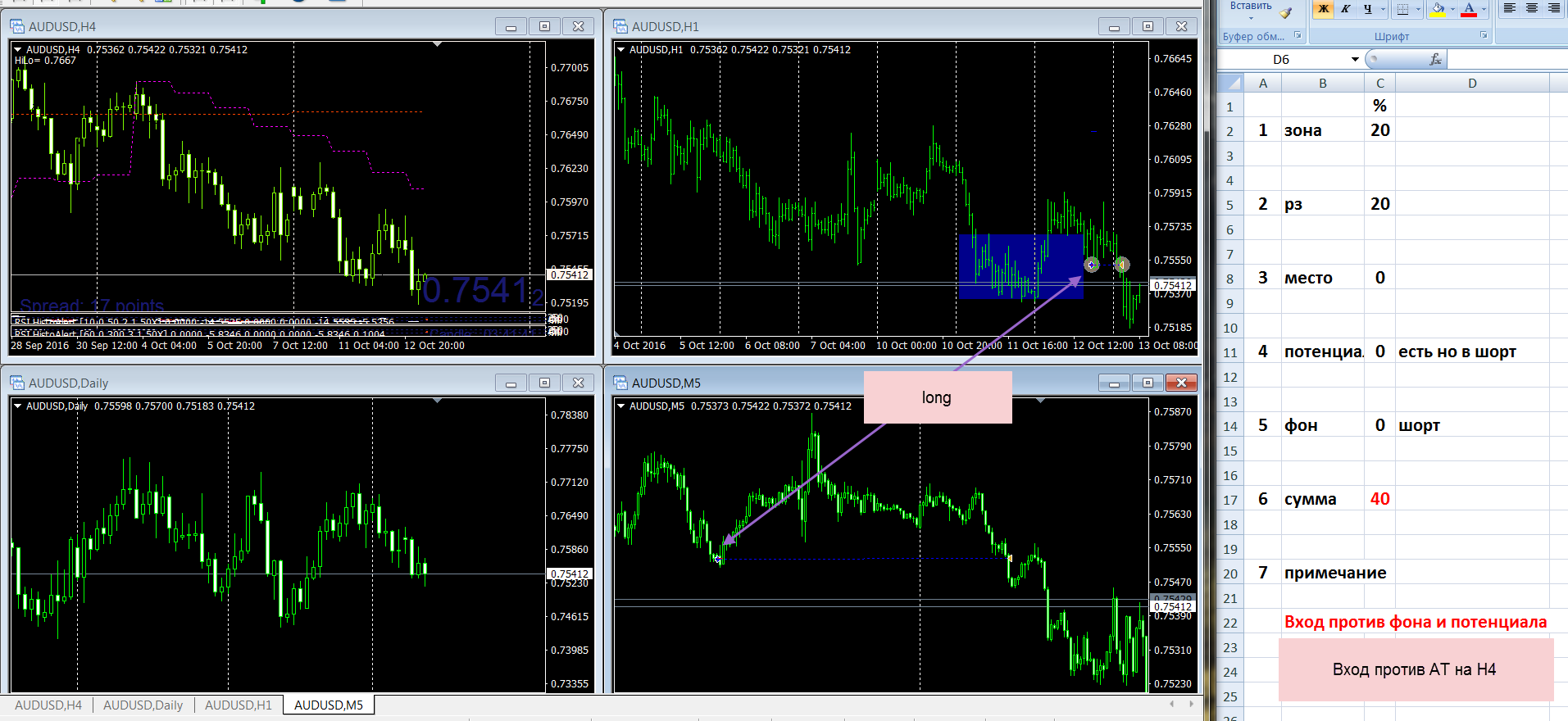Image resolution: width=1568 pixels, height=721 pixels.
Task: Click the fx insert function icon
Action: pos(1435,59)
